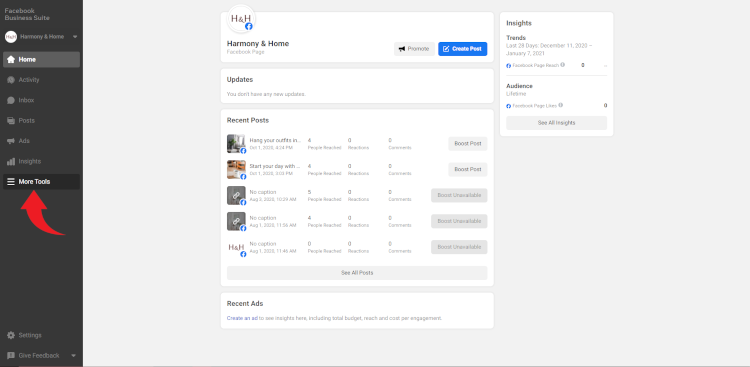The image size is (750, 367).
Task: Click the Updates heading
Action: point(240,79)
